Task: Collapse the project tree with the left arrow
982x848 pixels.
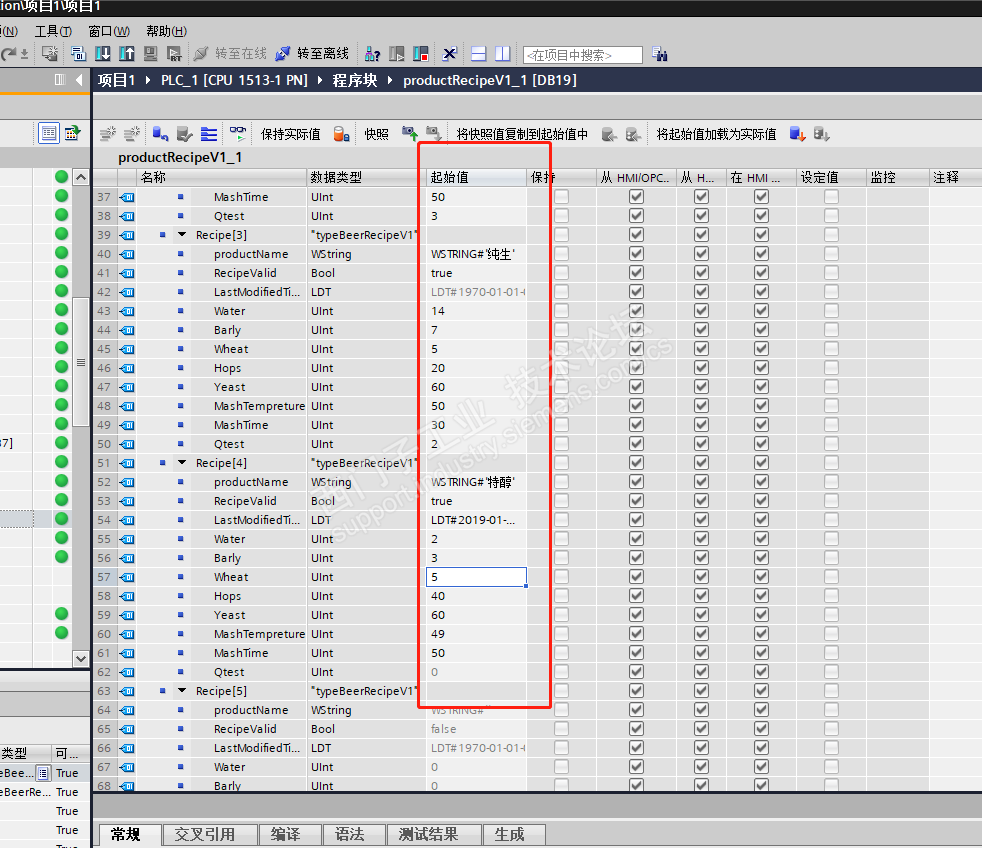Action: click(x=79, y=80)
